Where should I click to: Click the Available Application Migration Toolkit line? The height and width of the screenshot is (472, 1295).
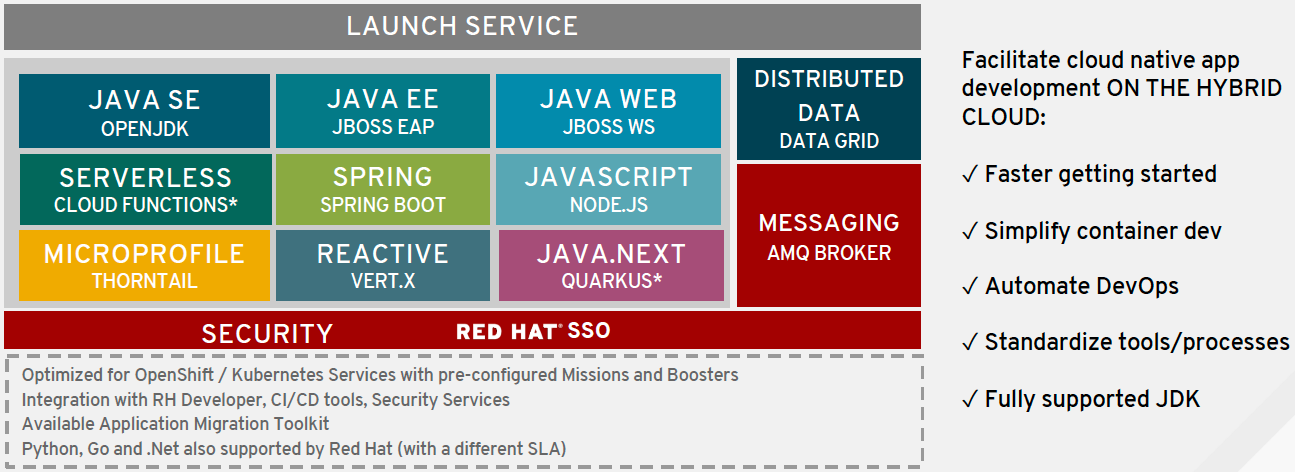pos(190,423)
